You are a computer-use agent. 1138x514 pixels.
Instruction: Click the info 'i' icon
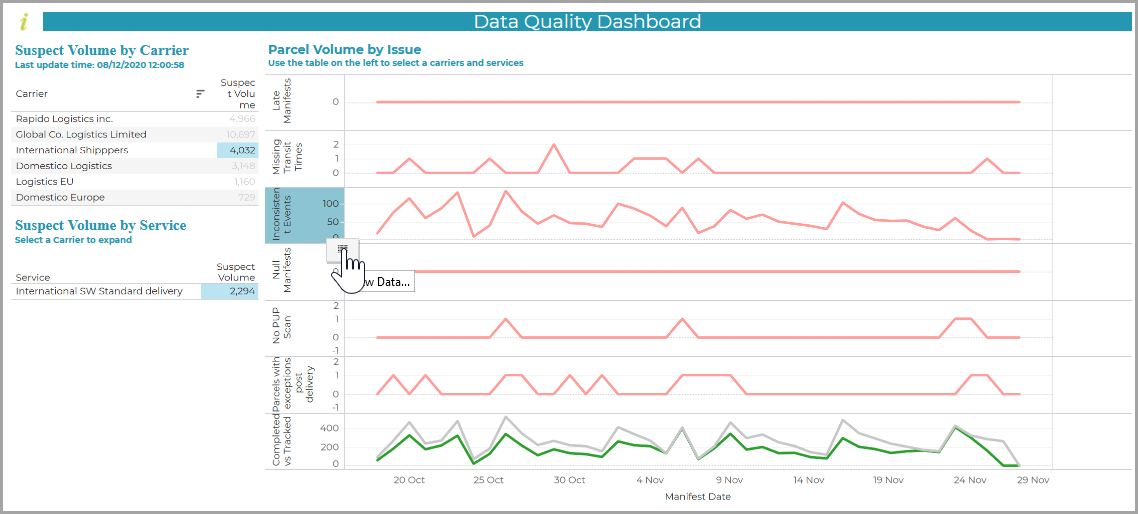click(24, 22)
